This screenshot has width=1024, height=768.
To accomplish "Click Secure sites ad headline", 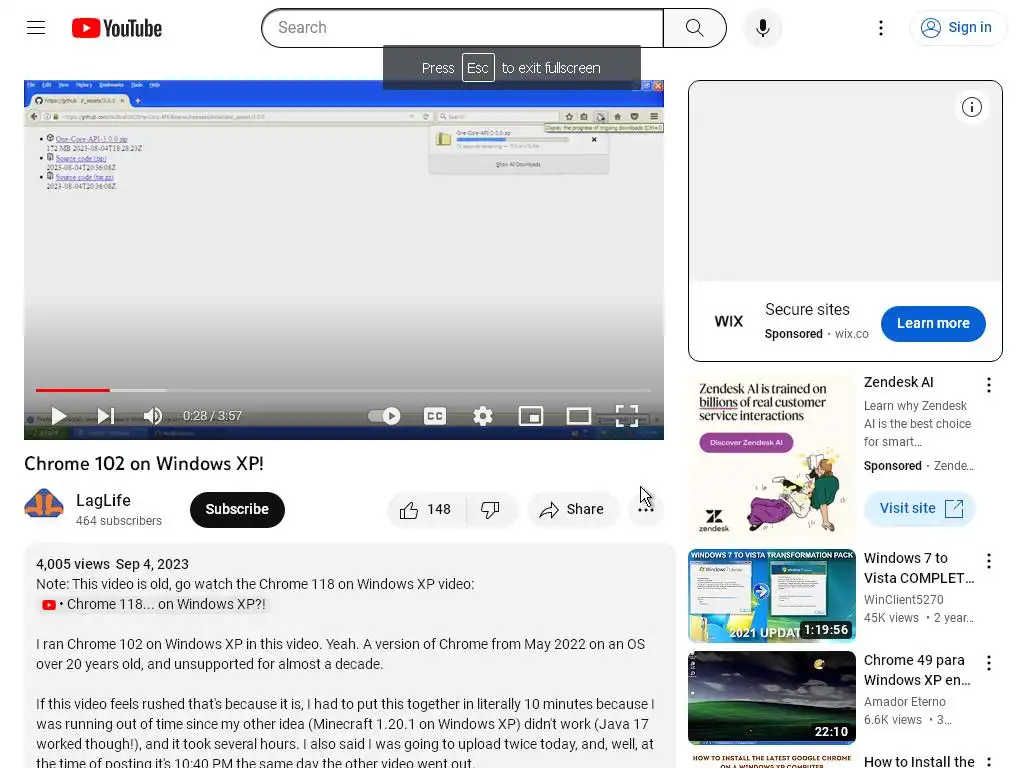I will [x=807, y=310].
